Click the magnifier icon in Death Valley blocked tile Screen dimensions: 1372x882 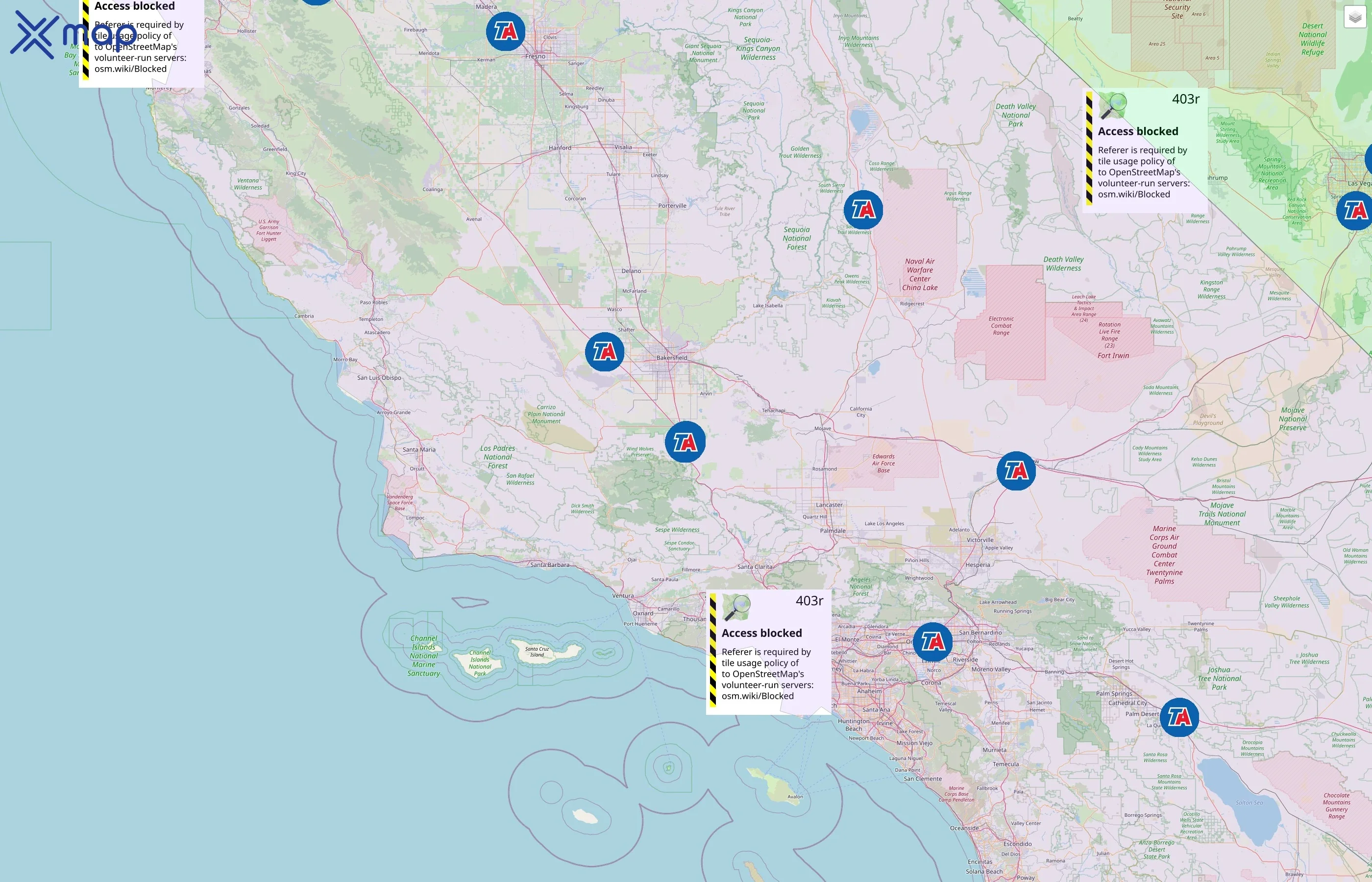pyautogui.click(x=1113, y=106)
